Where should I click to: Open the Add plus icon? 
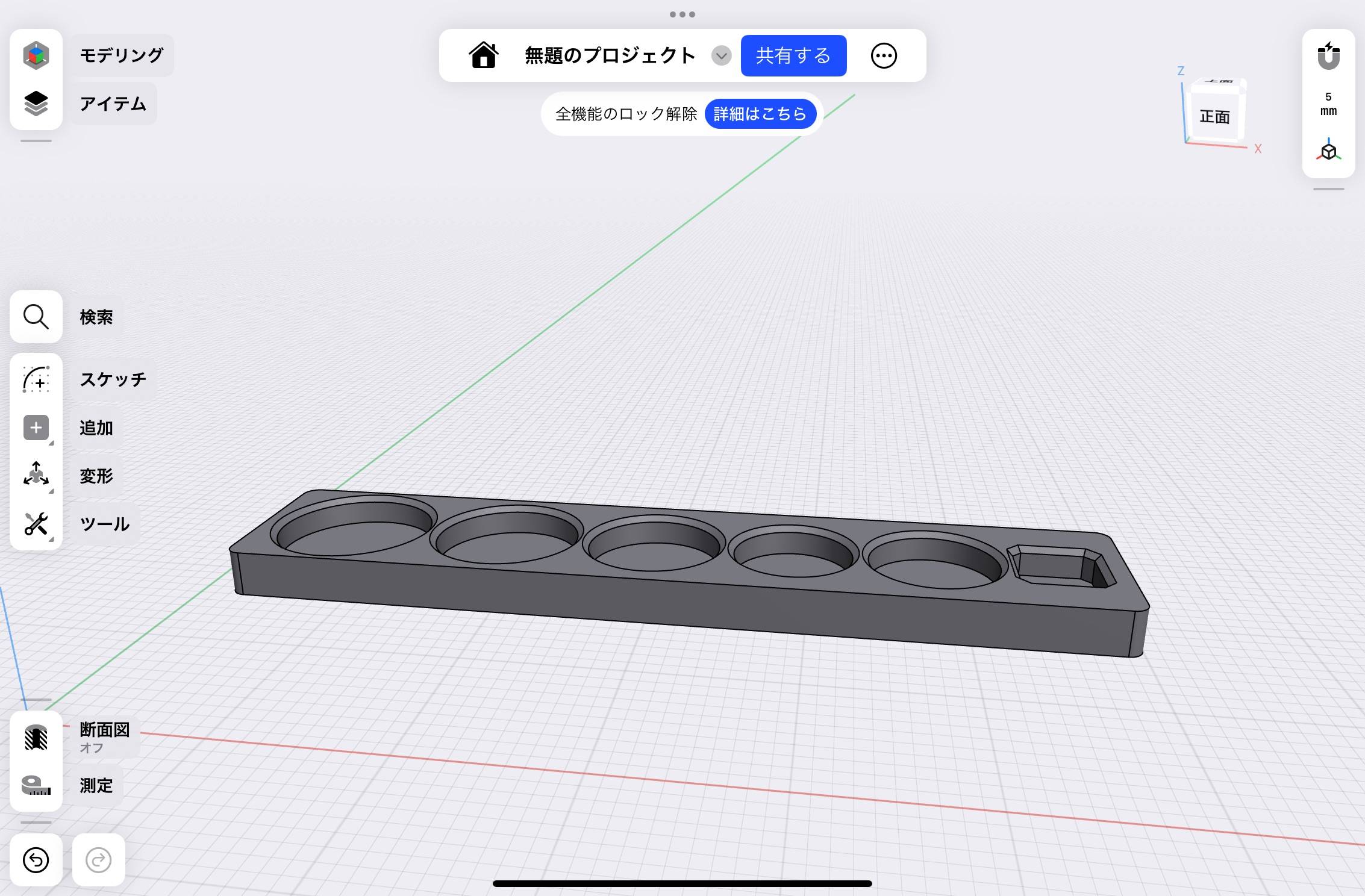click(x=36, y=428)
